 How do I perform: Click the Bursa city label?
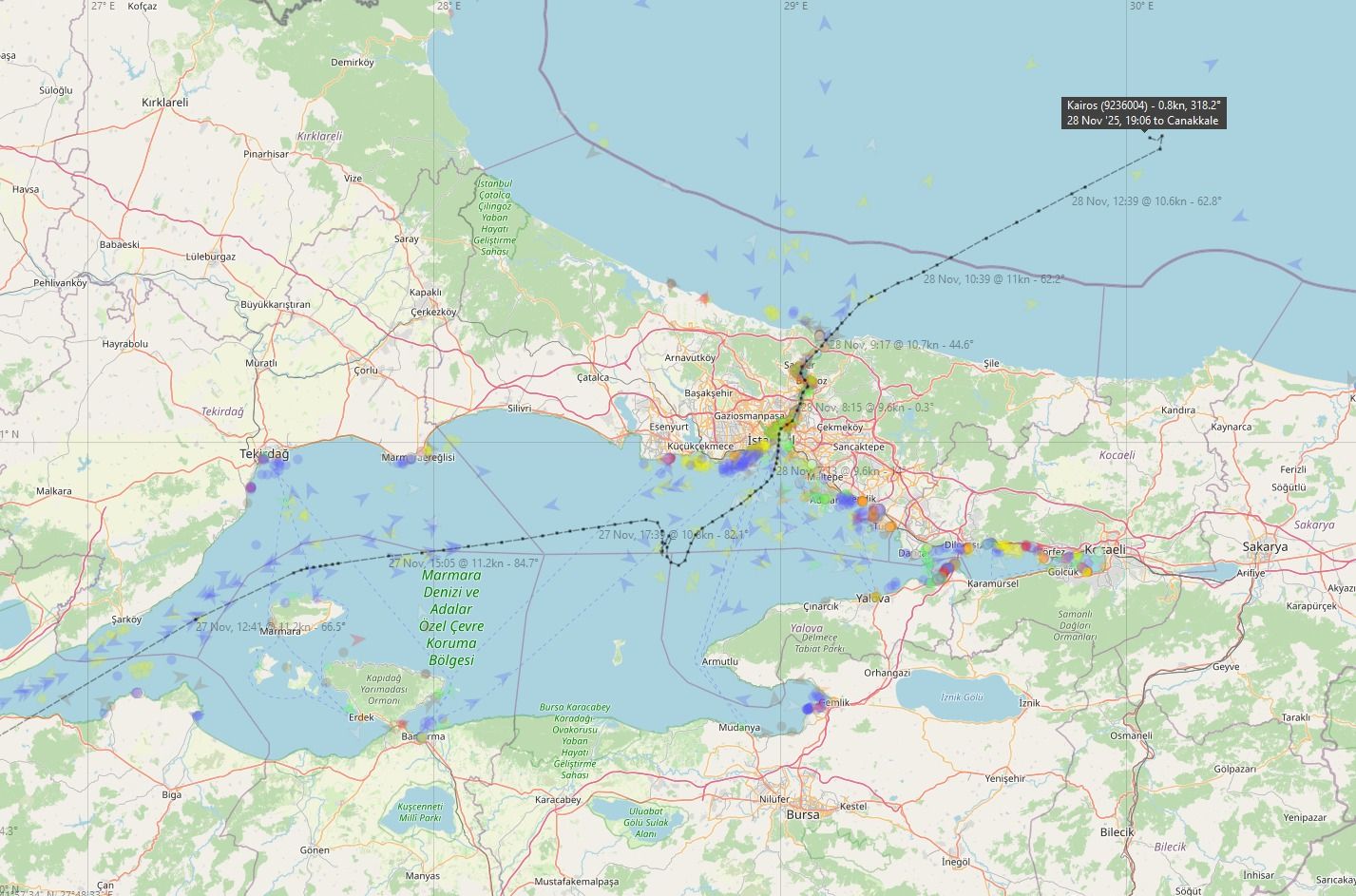(x=803, y=814)
